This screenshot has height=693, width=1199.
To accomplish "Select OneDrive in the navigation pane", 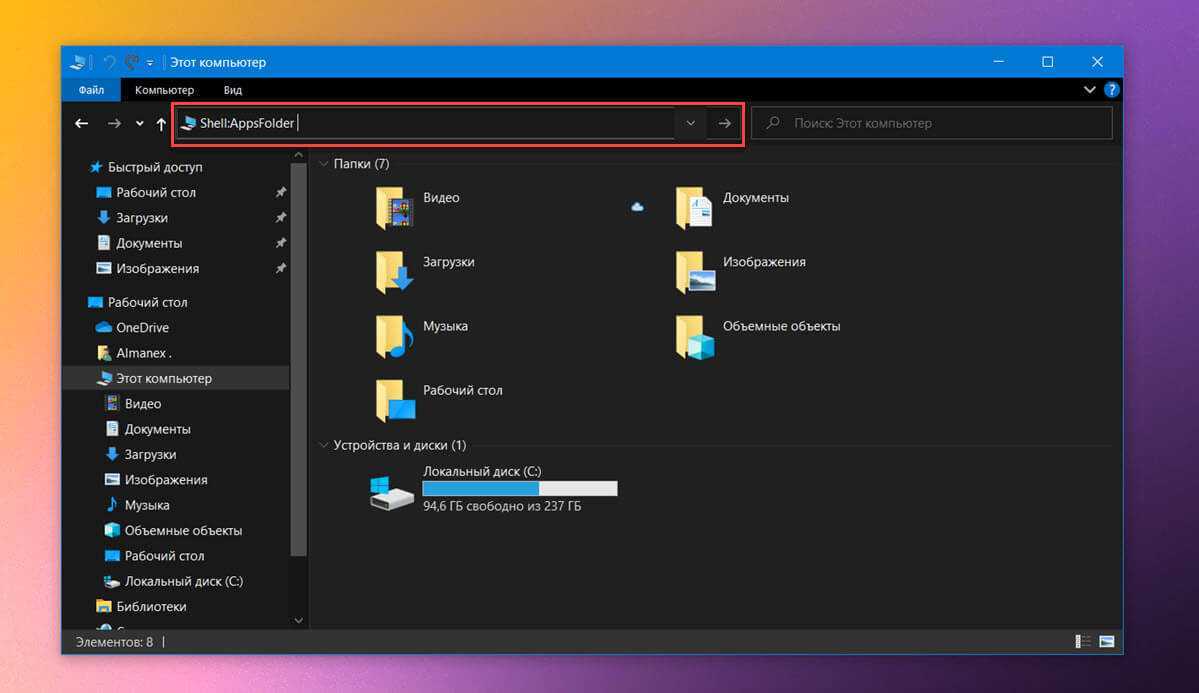I will pos(142,327).
